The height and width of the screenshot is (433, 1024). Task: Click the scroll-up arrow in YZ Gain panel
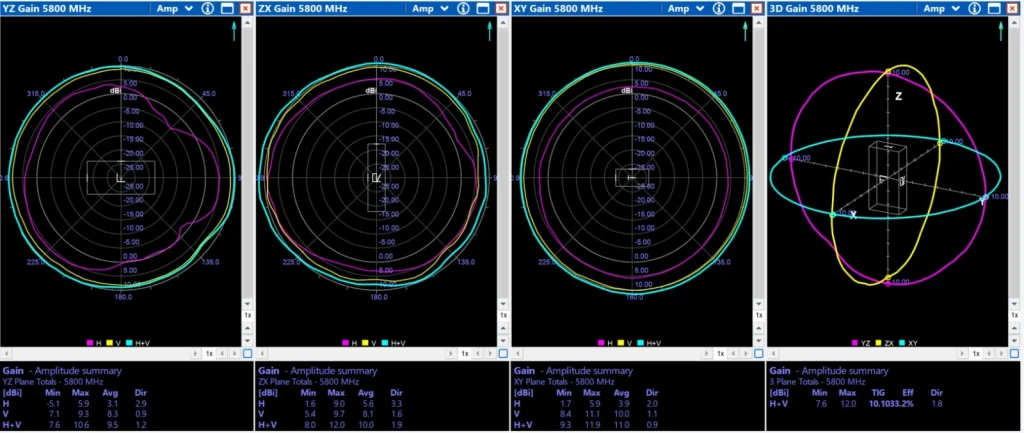[x=248, y=22]
